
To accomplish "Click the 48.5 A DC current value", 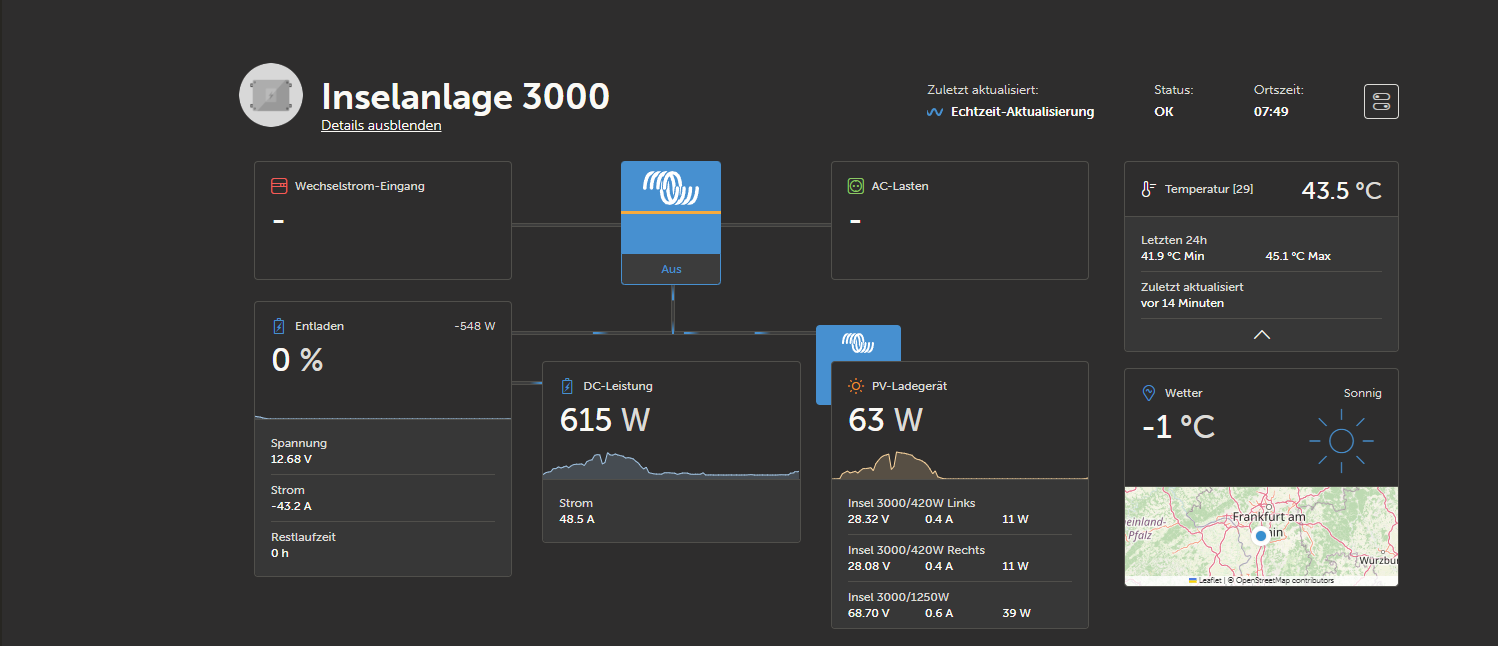I will pos(577,519).
